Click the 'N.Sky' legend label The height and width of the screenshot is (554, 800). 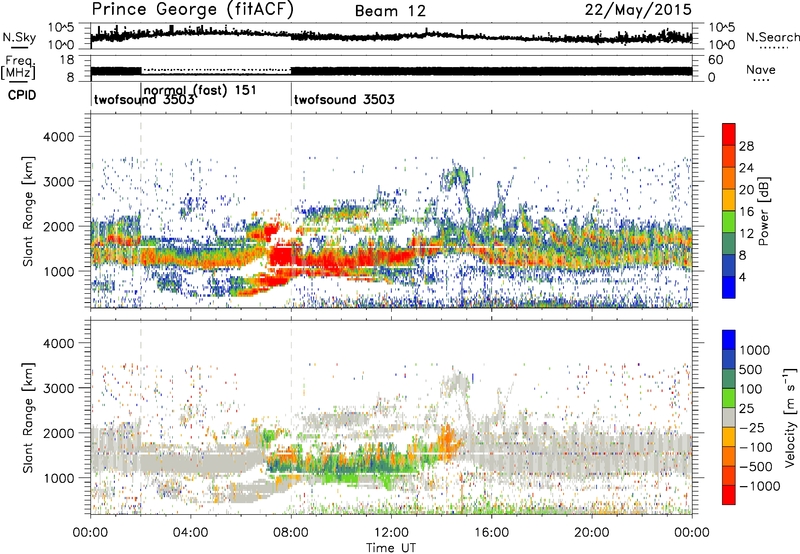point(19,37)
